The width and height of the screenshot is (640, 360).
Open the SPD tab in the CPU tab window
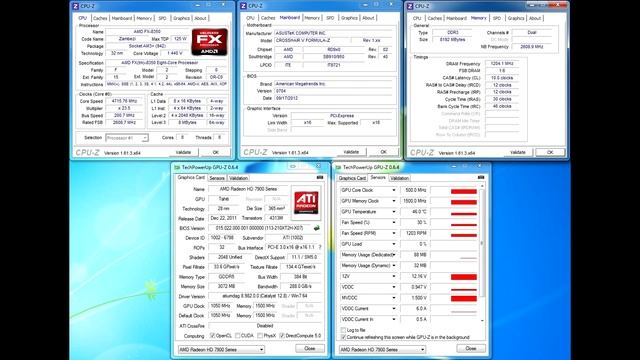point(162,18)
